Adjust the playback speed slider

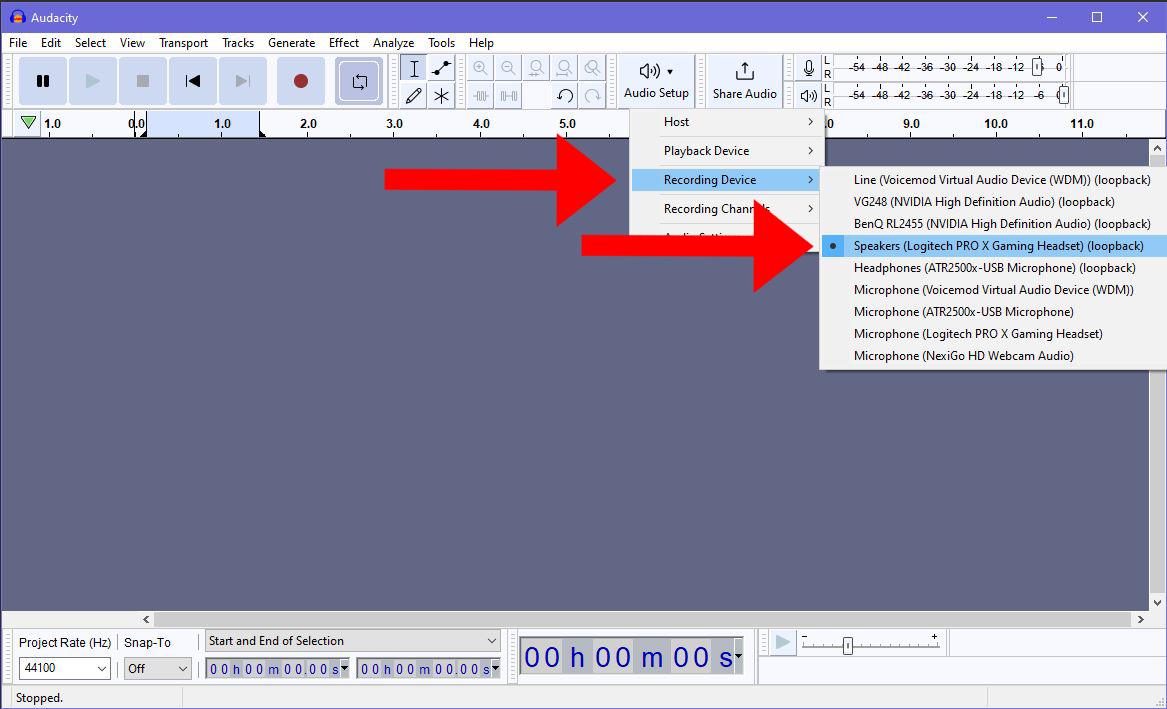point(847,646)
